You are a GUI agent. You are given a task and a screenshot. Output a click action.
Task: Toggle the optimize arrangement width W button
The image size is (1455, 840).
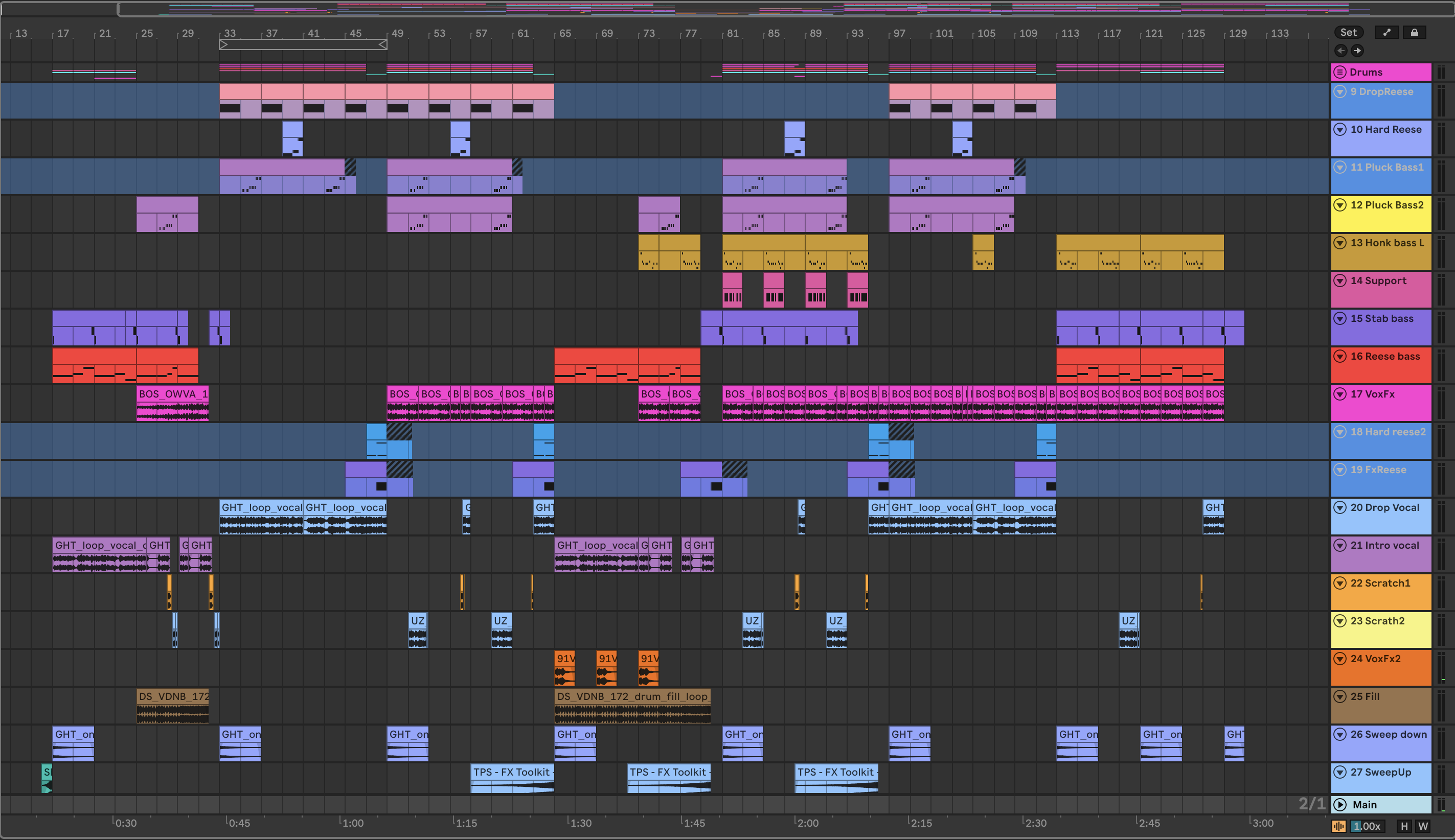click(1423, 826)
